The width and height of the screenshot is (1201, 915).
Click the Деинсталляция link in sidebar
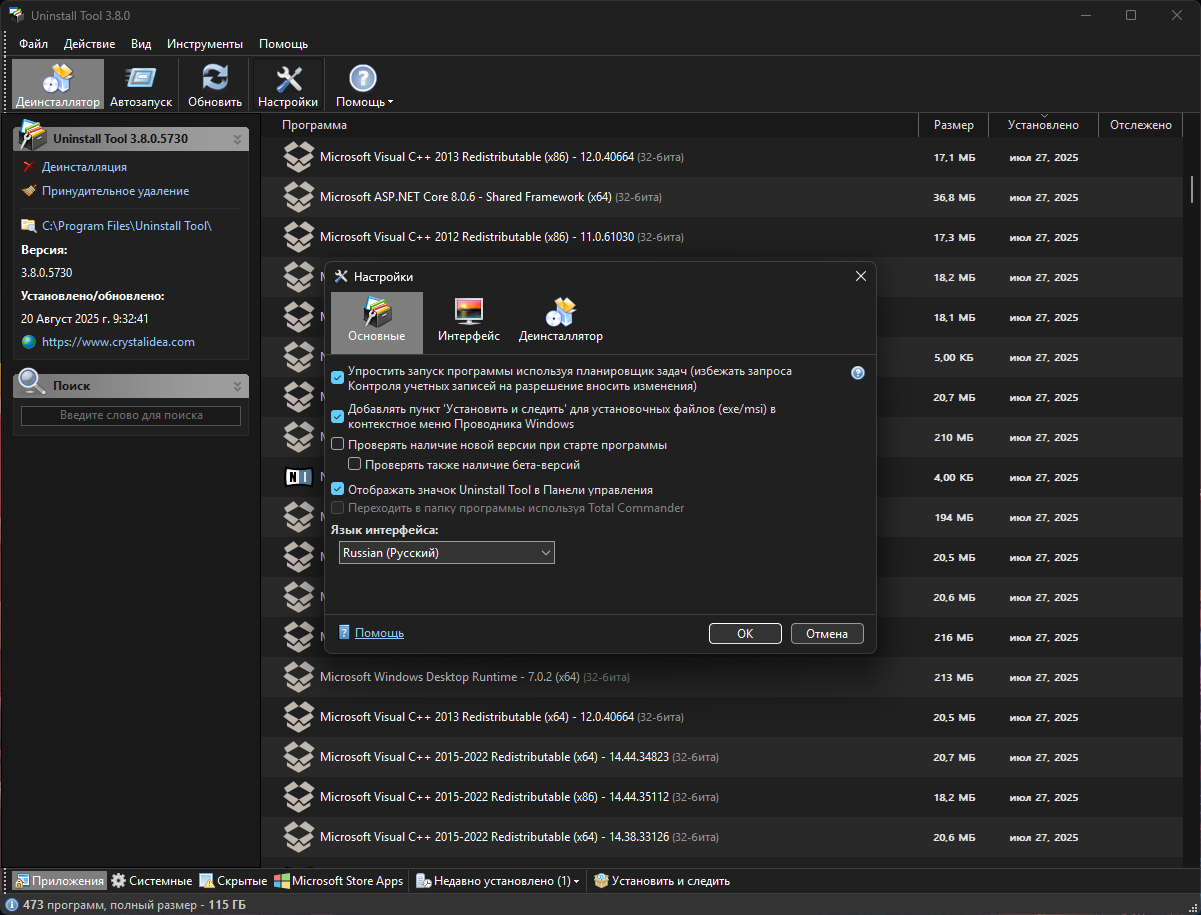tap(84, 167)
